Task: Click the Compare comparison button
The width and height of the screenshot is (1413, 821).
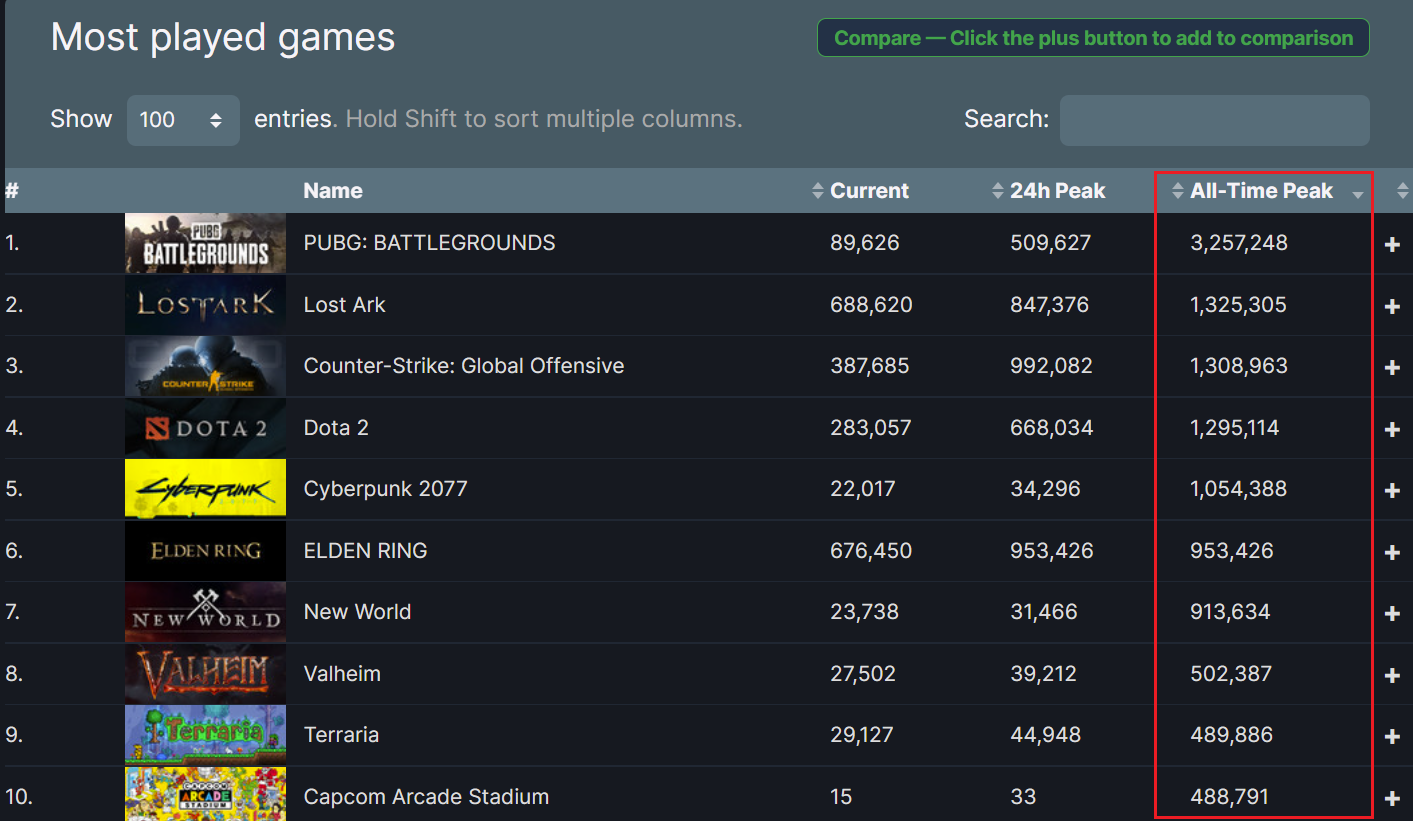Action: pos(1093,38)
